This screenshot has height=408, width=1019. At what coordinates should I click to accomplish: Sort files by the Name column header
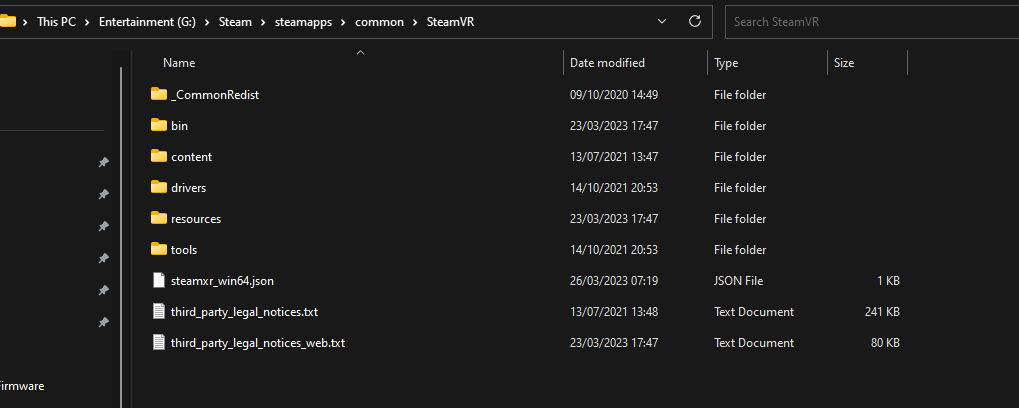point(179,63)
